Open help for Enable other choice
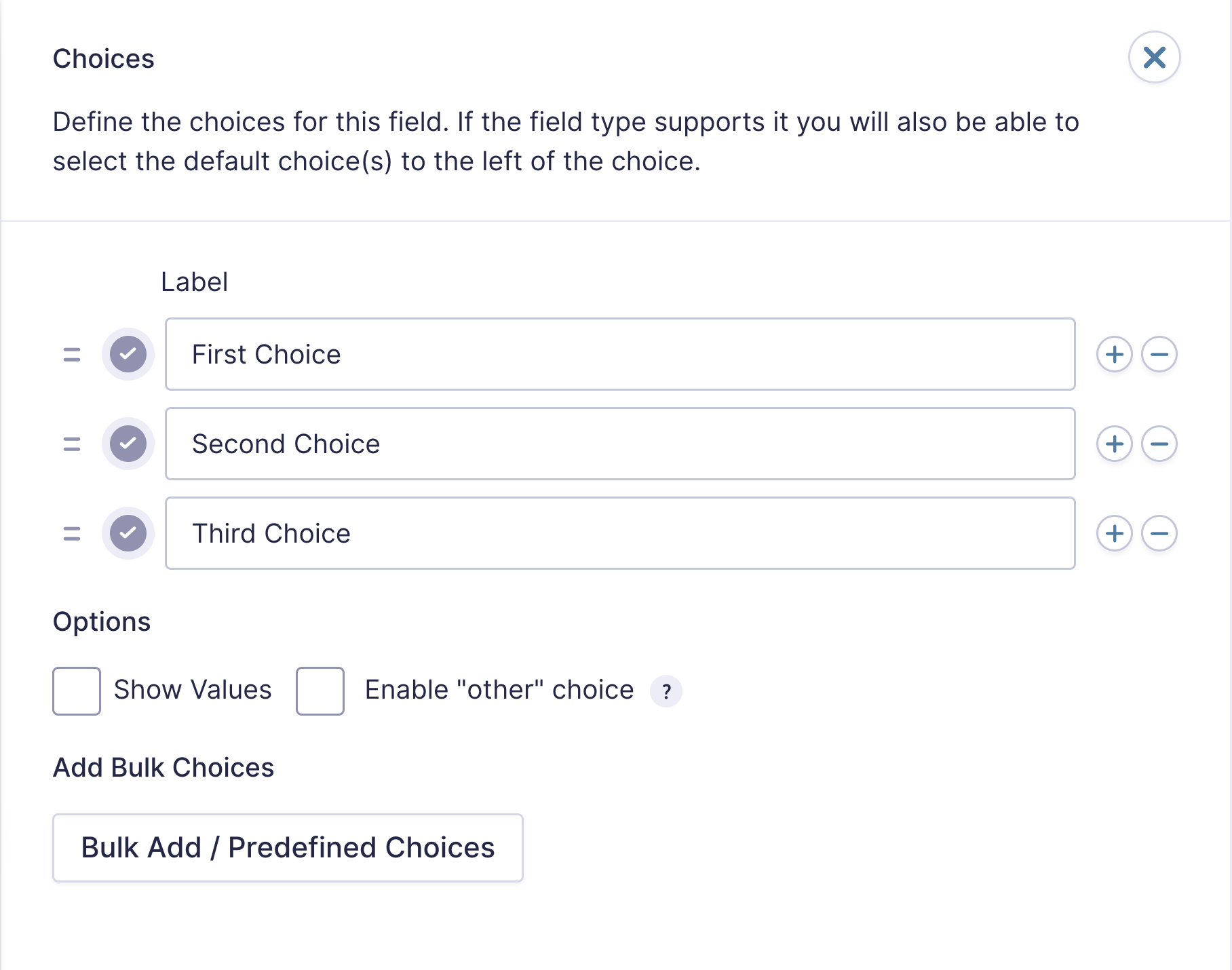 (667, 691)
